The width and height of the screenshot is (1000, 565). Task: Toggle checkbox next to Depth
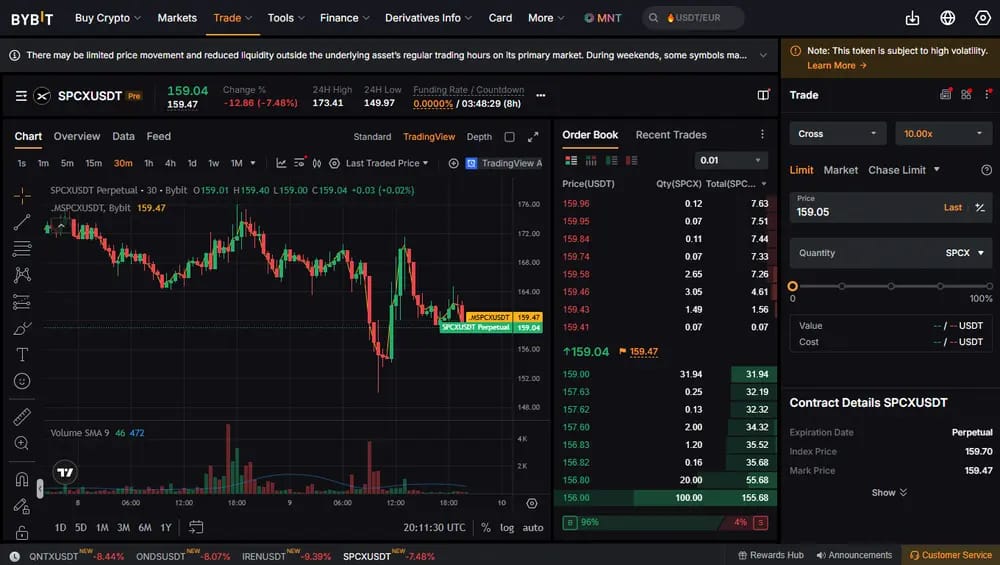510,137
